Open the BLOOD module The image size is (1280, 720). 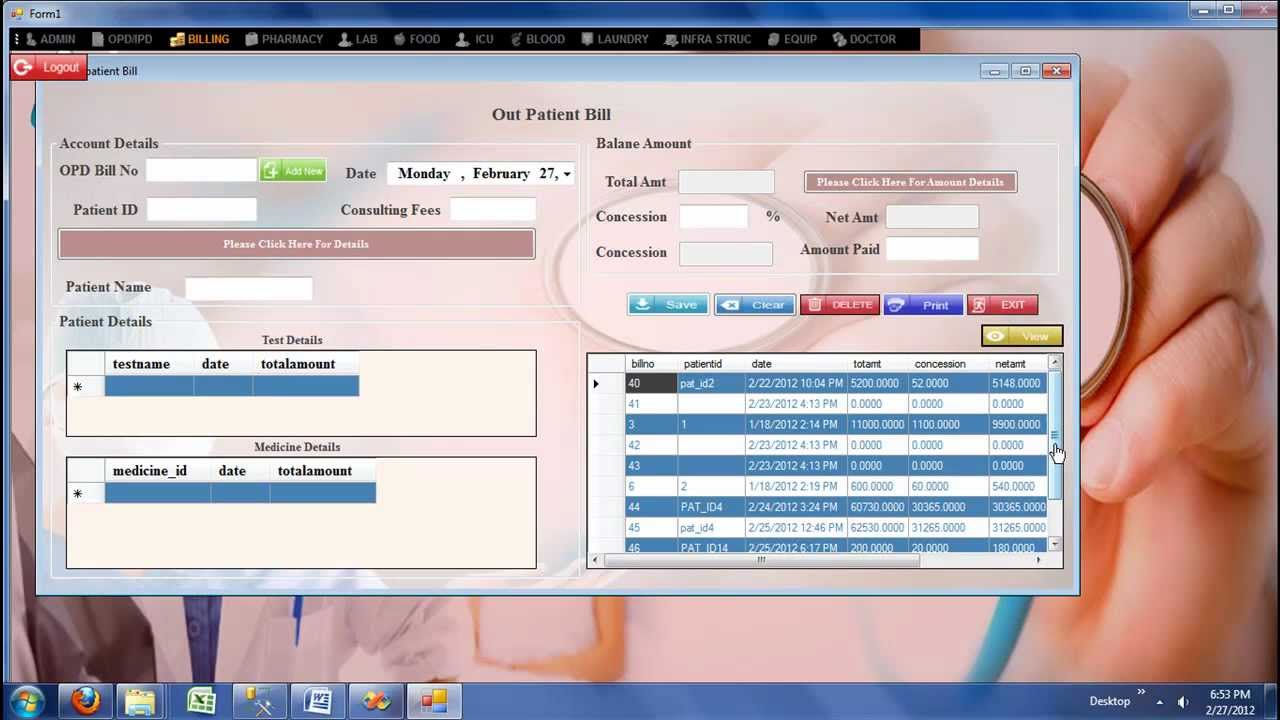tap(538, 39)
